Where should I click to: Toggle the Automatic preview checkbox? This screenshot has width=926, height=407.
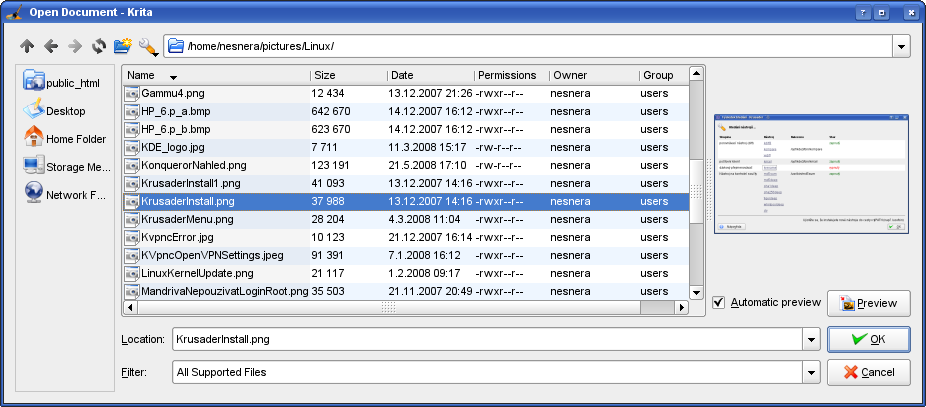pyautogui.click(x=720, y=303)
